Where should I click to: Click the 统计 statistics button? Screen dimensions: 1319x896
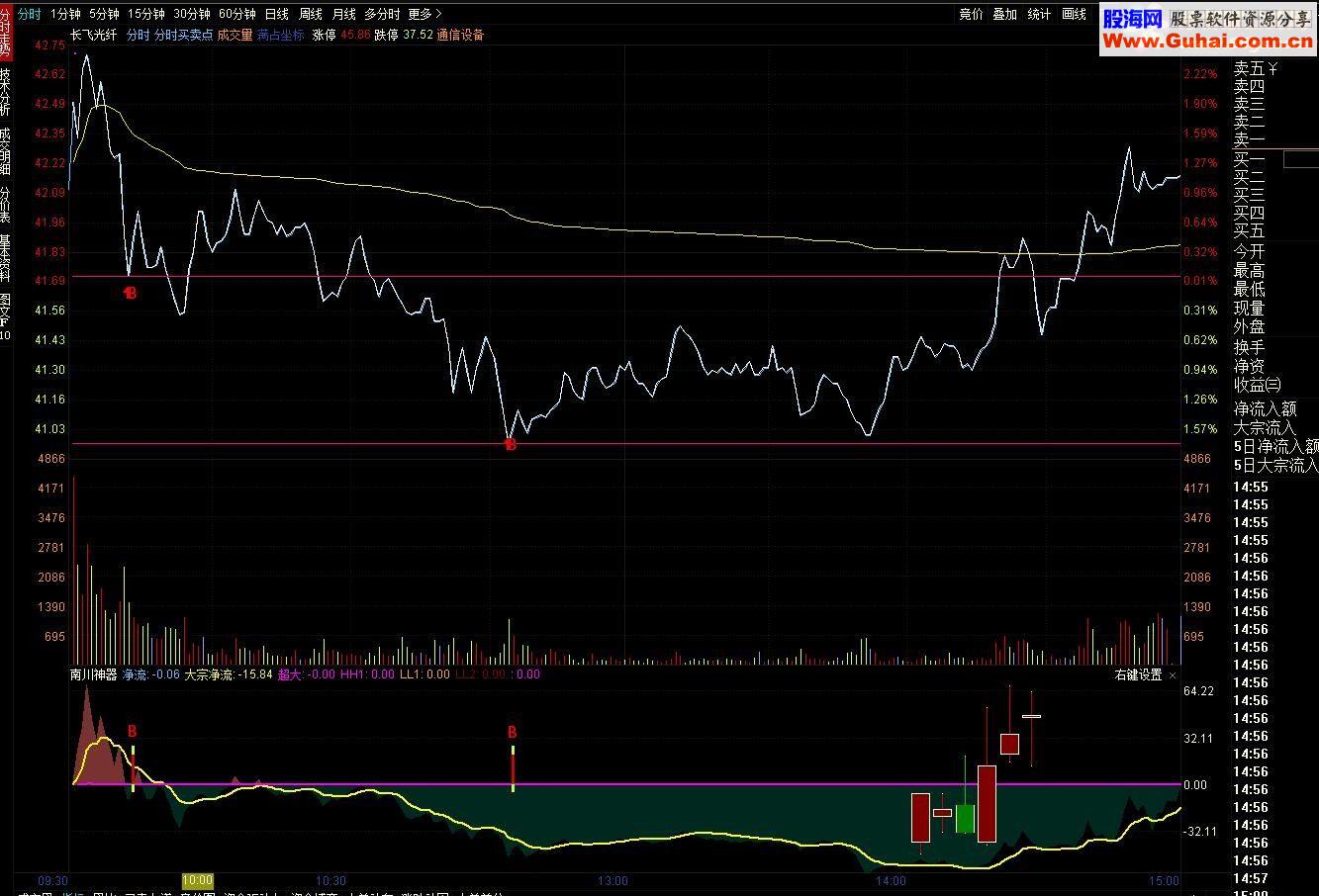click(x=1039, y=14)
